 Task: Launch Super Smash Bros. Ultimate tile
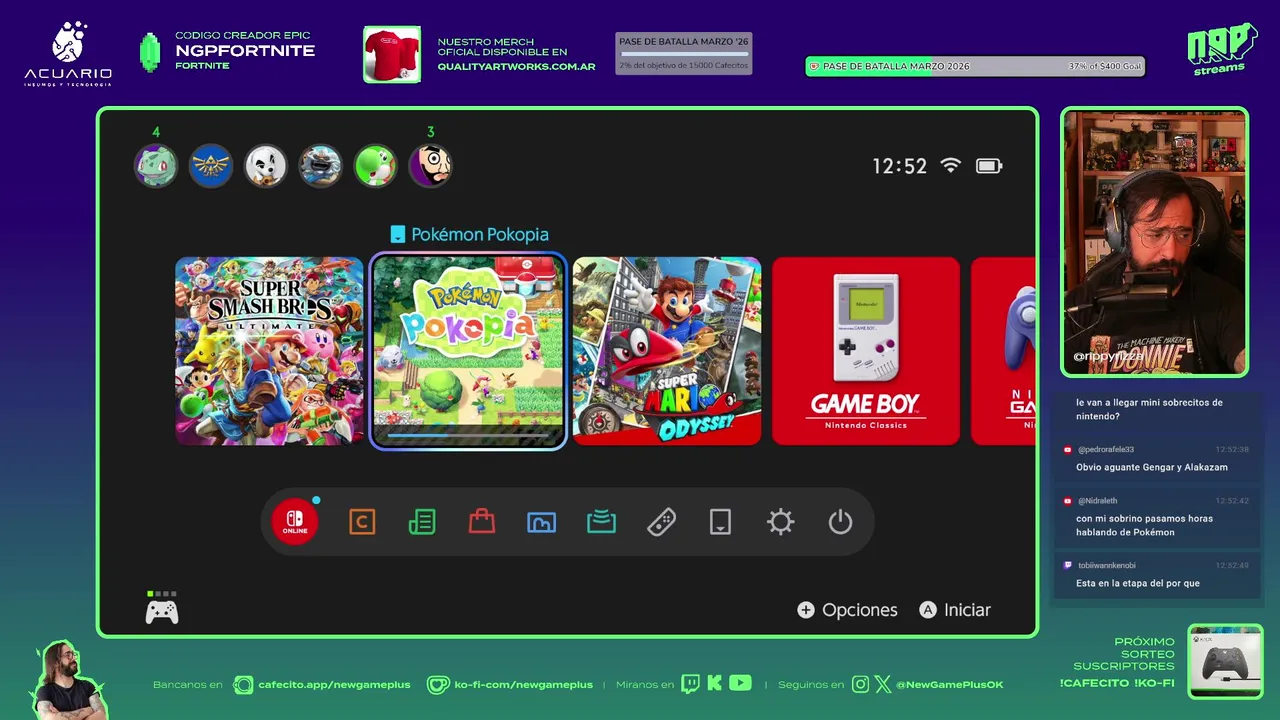[x=270, y=351]
